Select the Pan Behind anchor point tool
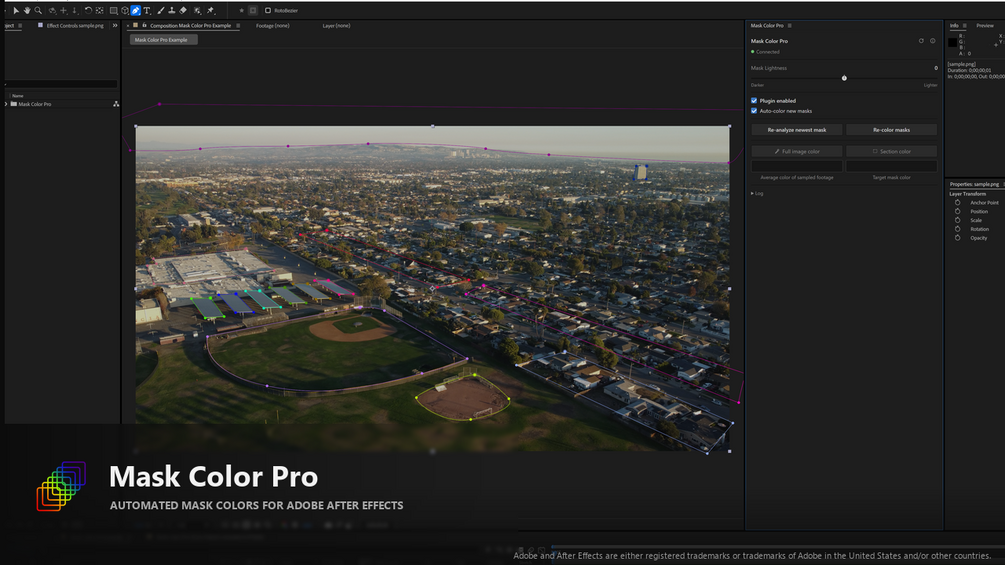 (x=99, y=10)
